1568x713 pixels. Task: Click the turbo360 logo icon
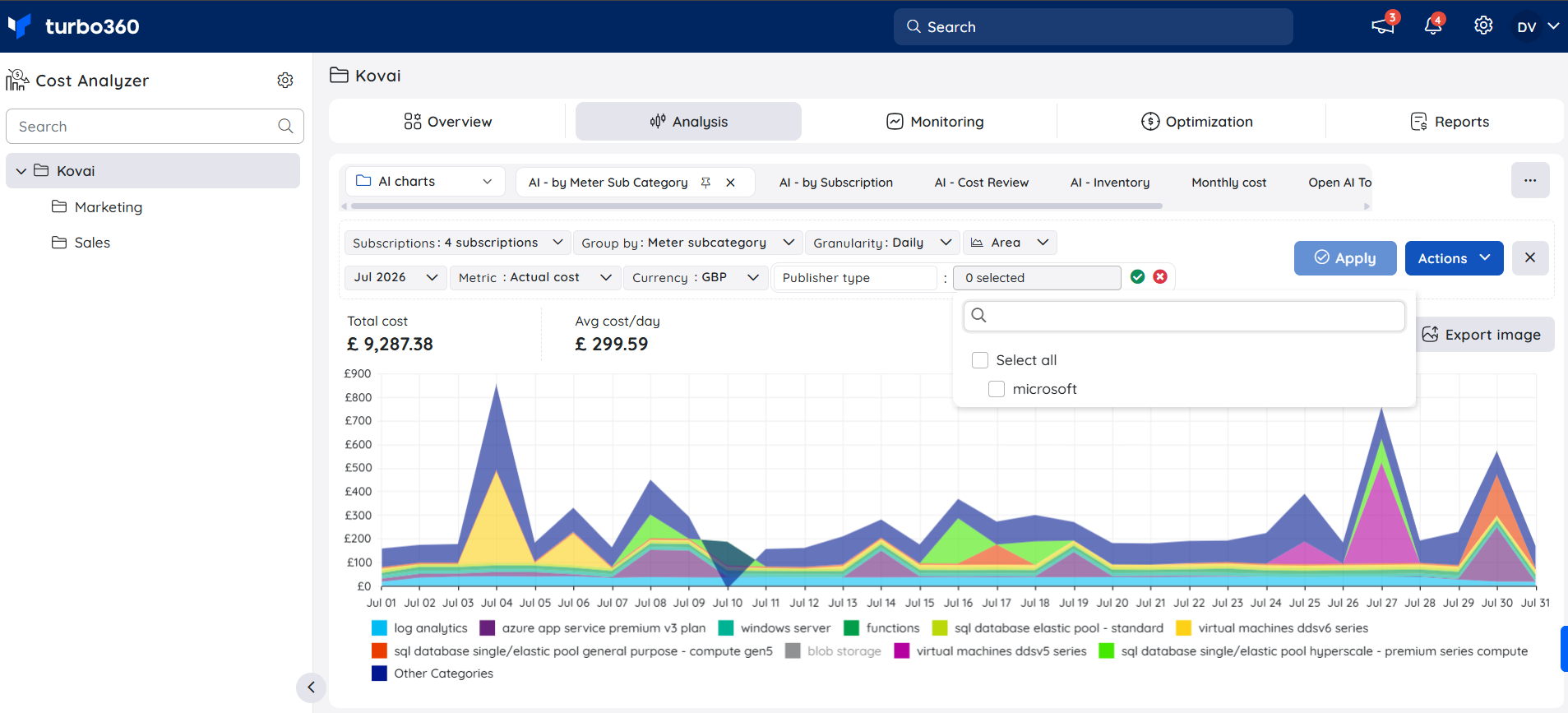pos(20,26)
